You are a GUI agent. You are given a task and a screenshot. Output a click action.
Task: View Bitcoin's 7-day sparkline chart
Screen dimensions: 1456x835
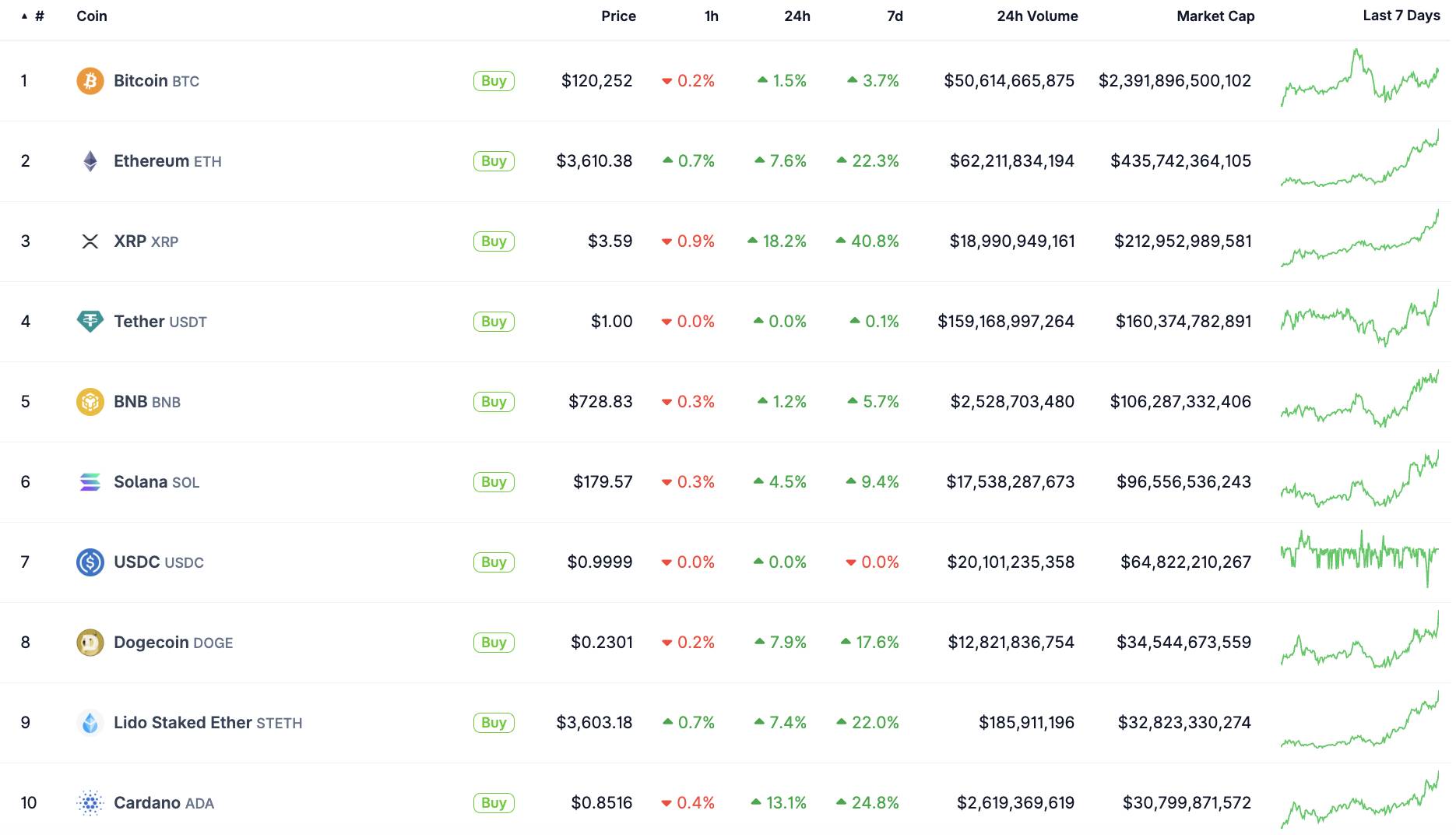point(1359,78)
